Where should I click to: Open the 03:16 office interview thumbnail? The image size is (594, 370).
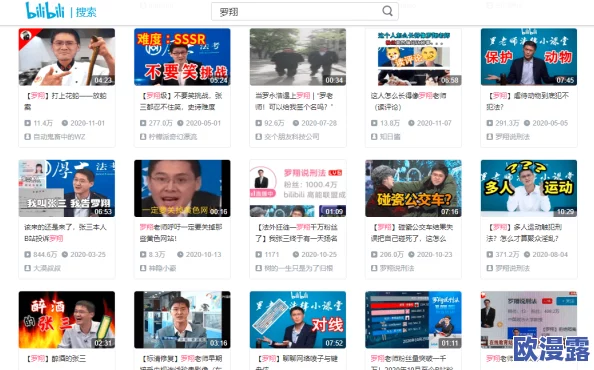click(x=182, y=320)
